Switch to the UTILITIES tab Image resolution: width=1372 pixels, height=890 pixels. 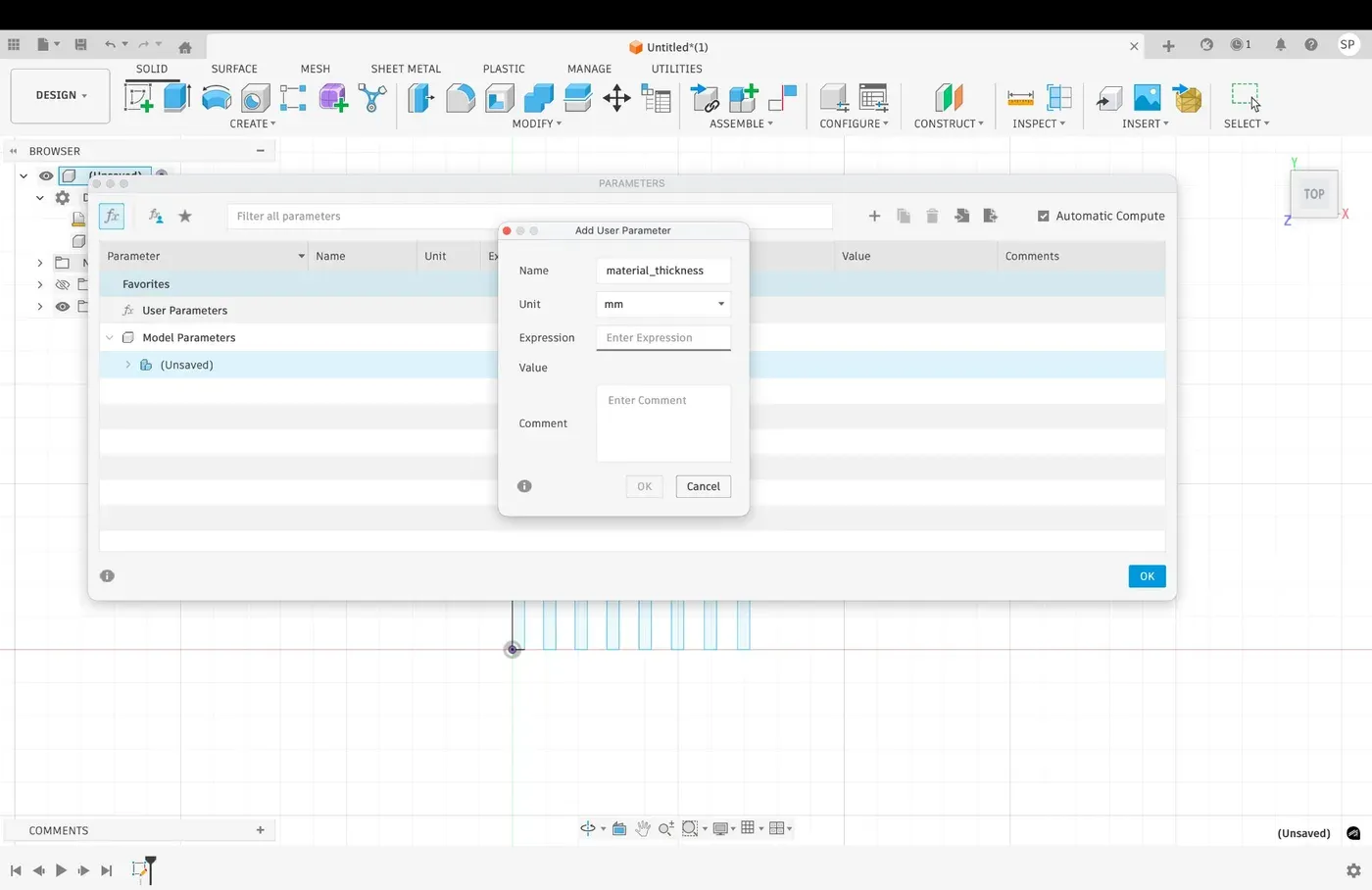point(677,69)
